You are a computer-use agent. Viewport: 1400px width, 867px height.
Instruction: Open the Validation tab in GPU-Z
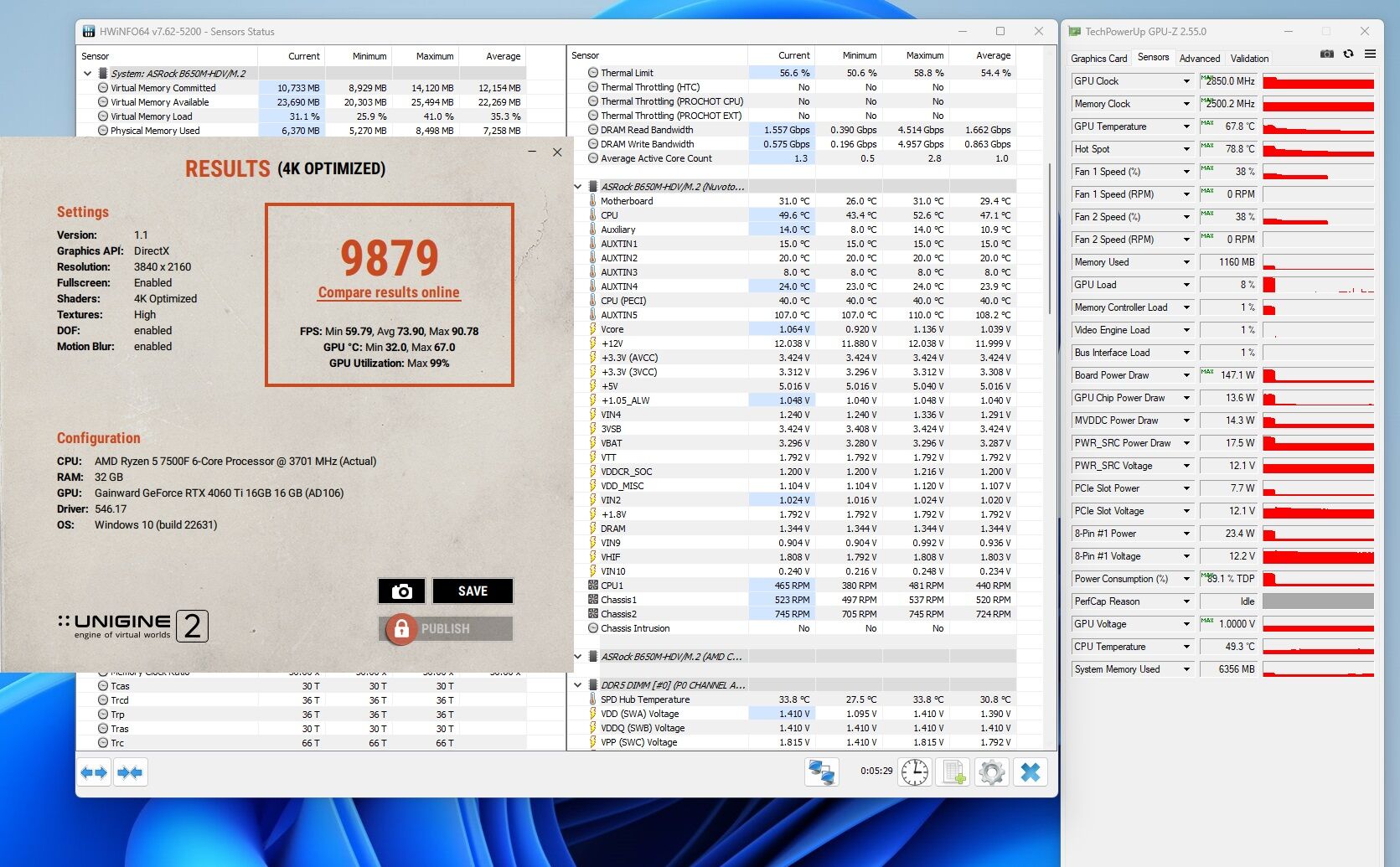1249,59
